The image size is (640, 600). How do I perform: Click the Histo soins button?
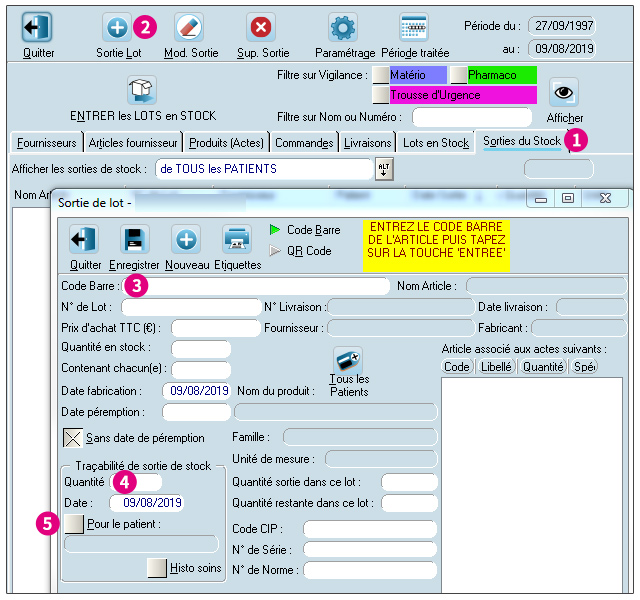click(x=157, y=568)
